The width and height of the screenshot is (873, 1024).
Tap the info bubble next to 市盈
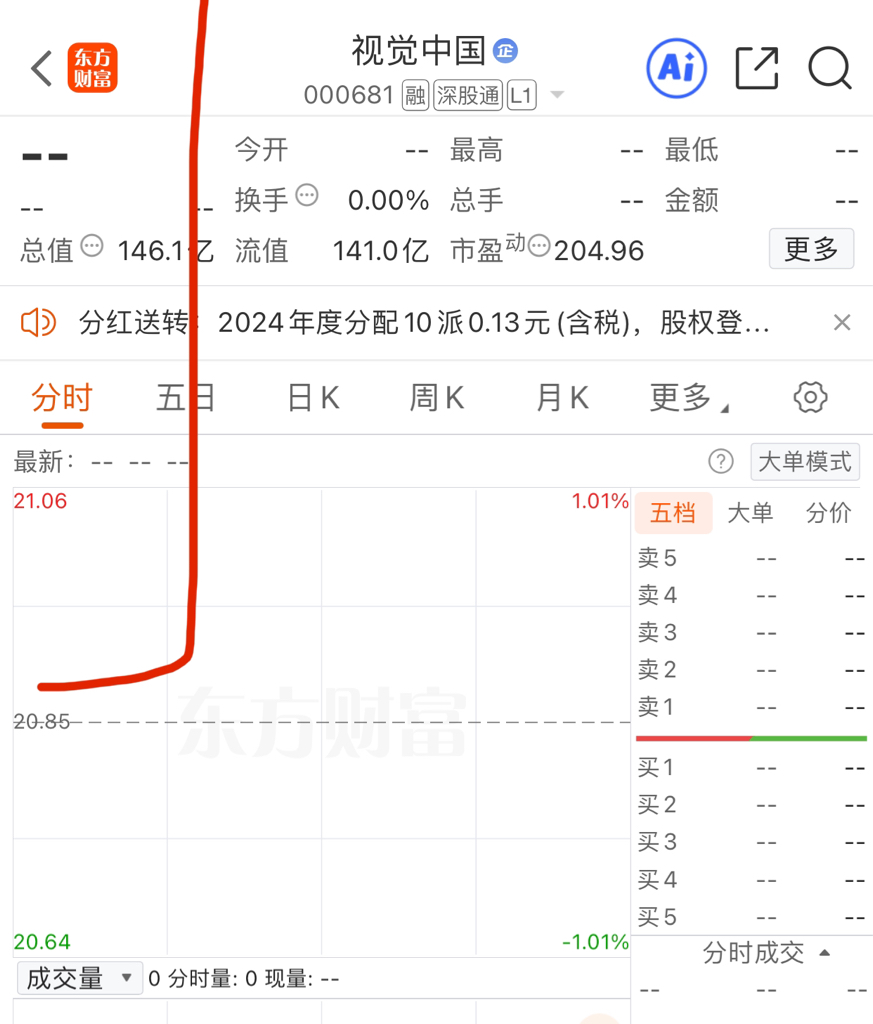539,246
